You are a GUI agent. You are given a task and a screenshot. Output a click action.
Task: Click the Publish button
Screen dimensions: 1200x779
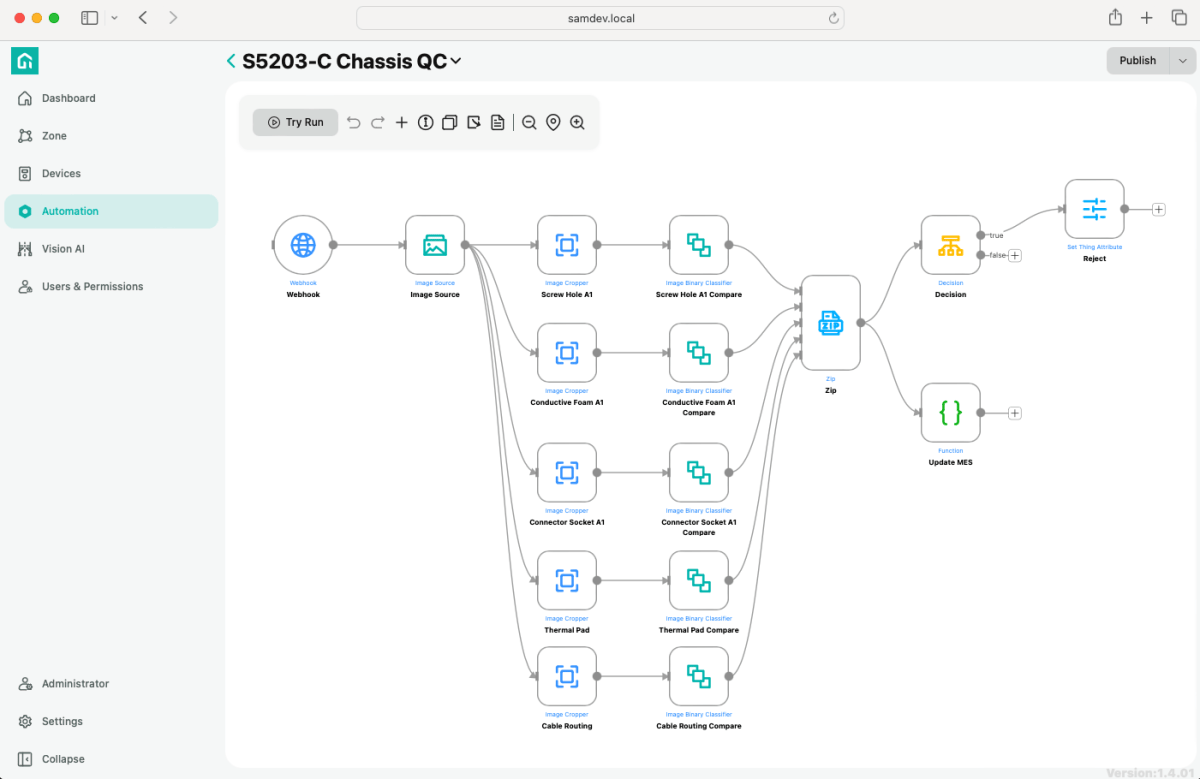[1138, 60]
